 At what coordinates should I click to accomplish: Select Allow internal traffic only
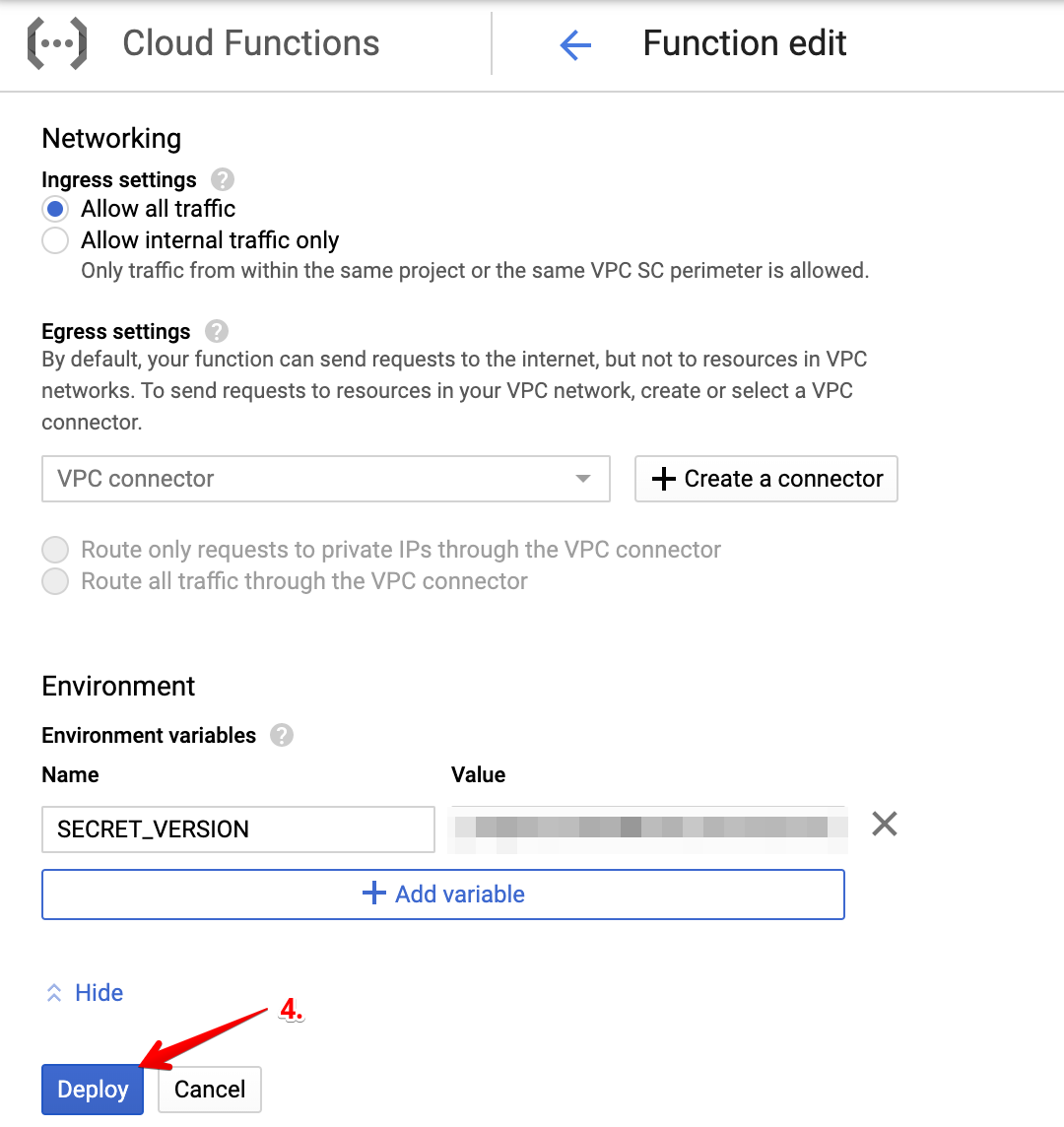click(x=55, y=240)
